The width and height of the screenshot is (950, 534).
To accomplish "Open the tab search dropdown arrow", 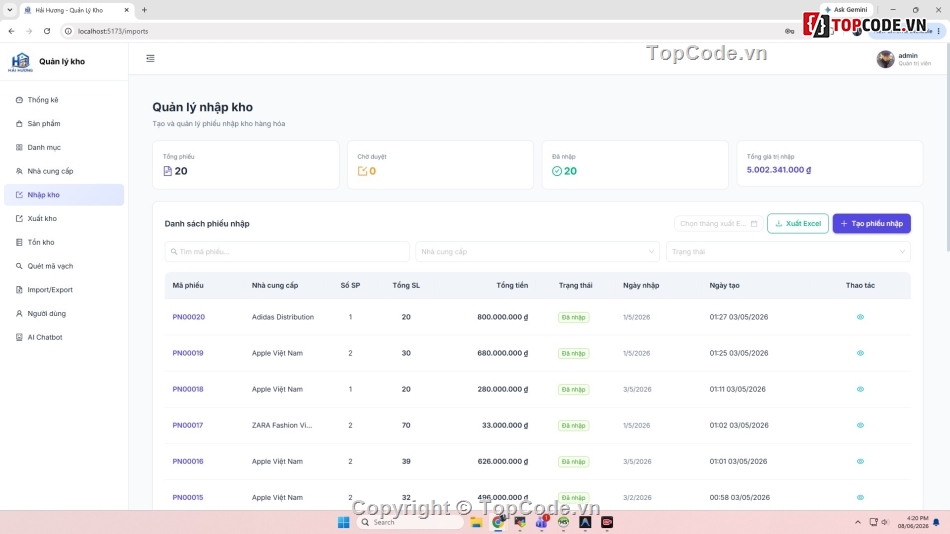I will (x=10, y=10).
